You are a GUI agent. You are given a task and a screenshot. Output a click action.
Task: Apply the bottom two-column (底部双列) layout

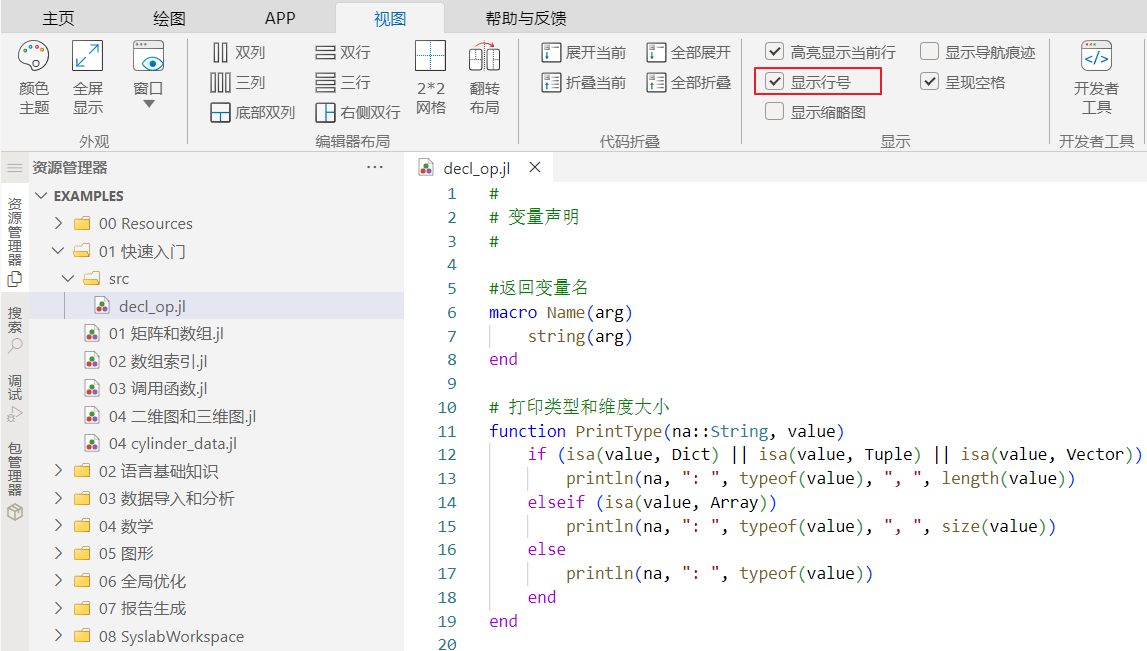(x=252, y=112)
